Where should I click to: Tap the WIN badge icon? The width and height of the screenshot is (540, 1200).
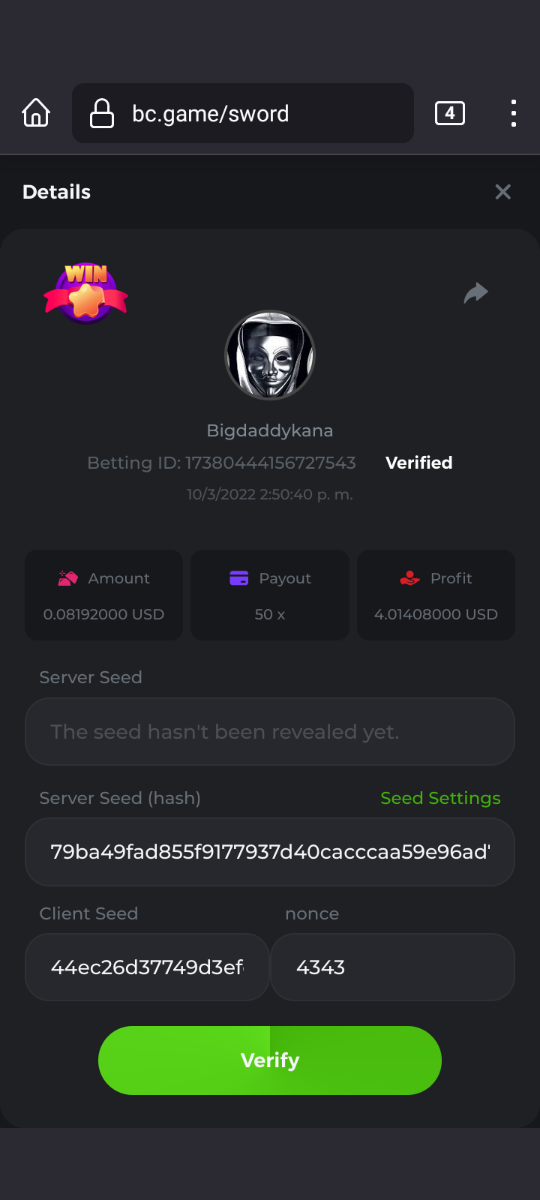pyautogui.click(x=86, y=292)
